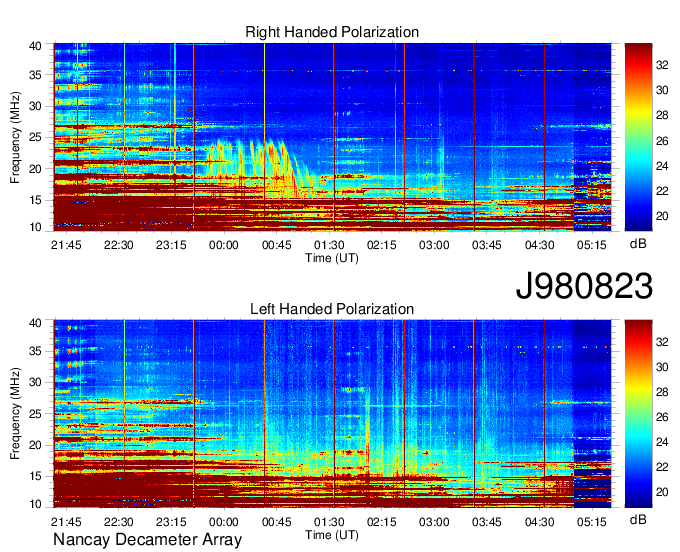This screenshot has height=552, width=680.
Task: Click the 01:30 time tick on left-handed plot
Action: coord(329,522)
